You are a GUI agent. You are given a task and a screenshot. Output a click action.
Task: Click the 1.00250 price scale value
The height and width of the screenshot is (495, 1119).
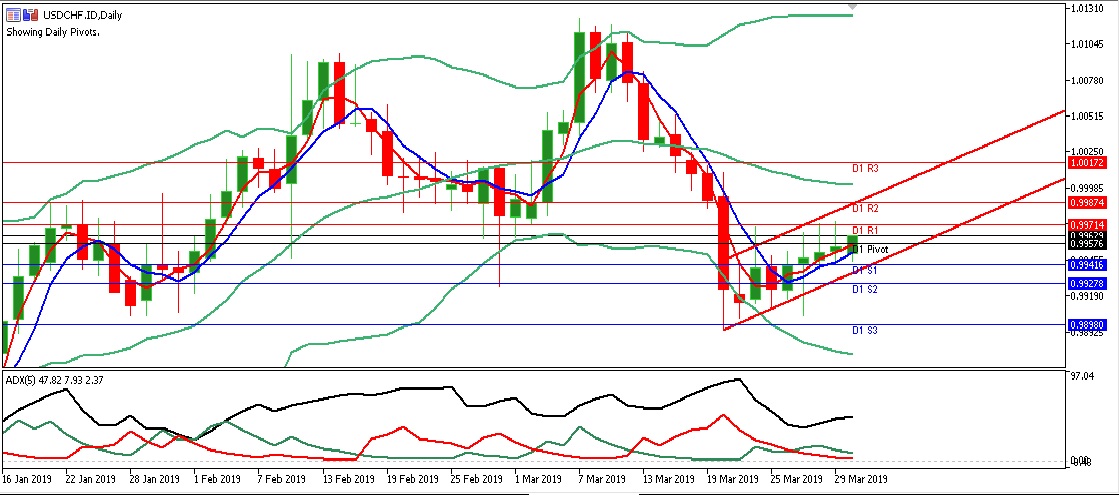[1087, 152]
